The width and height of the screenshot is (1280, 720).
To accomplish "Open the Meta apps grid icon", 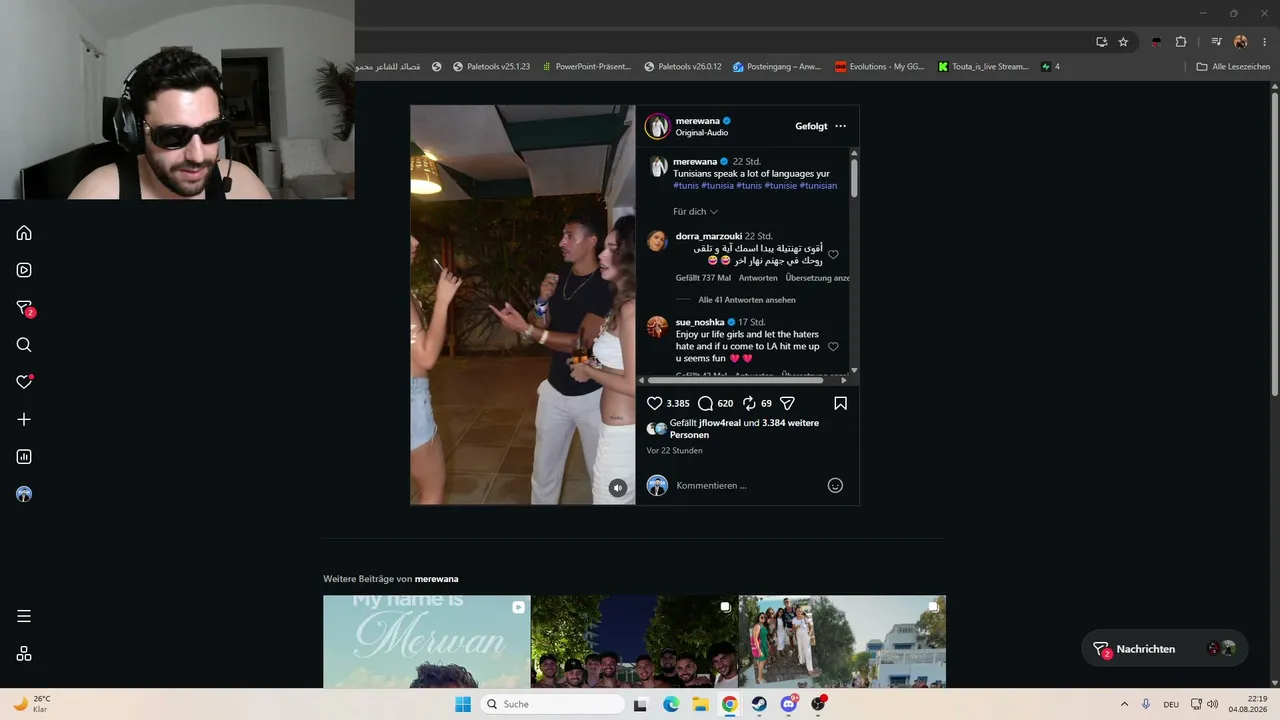I will pyautogui.click(x=24, y=654).
